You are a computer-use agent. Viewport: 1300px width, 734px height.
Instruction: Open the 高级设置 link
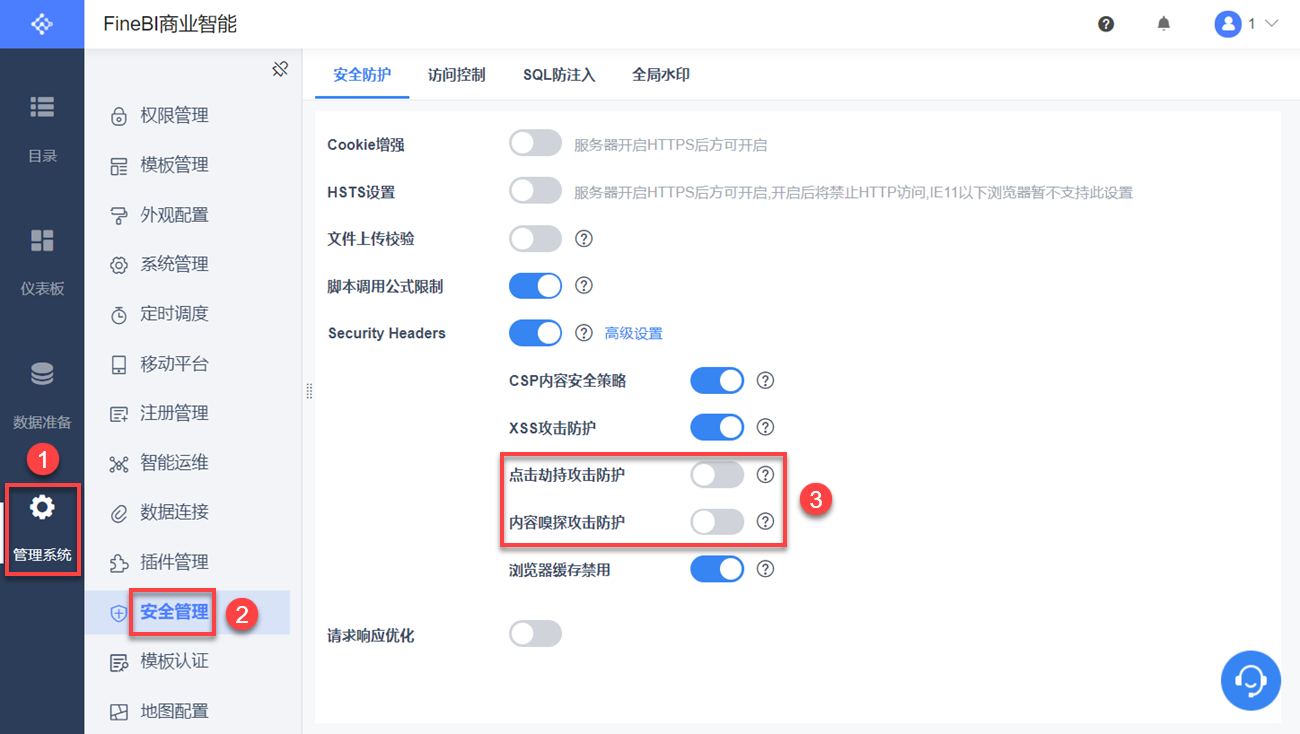click(x=633, y=334)
